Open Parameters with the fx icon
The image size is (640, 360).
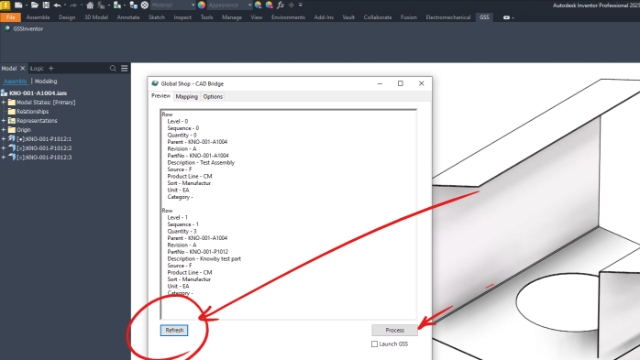pos(280,5)
